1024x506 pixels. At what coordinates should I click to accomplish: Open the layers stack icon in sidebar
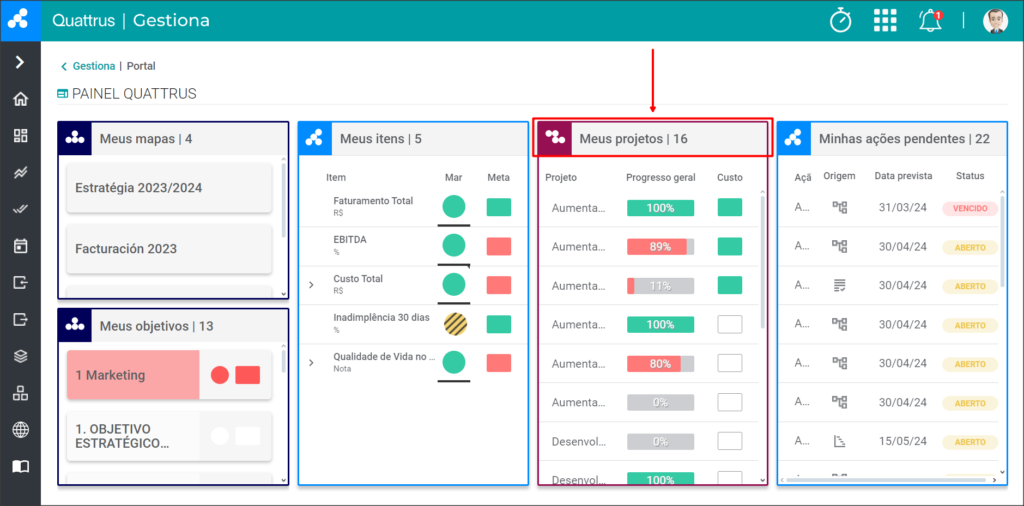pos(20,356)
